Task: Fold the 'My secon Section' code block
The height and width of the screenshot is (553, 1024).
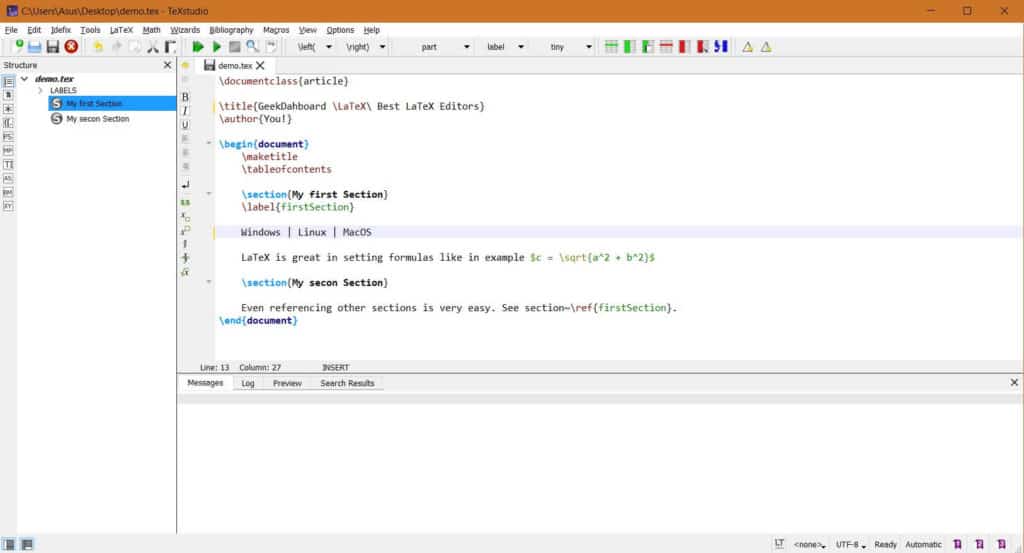Action: point(209,282)
